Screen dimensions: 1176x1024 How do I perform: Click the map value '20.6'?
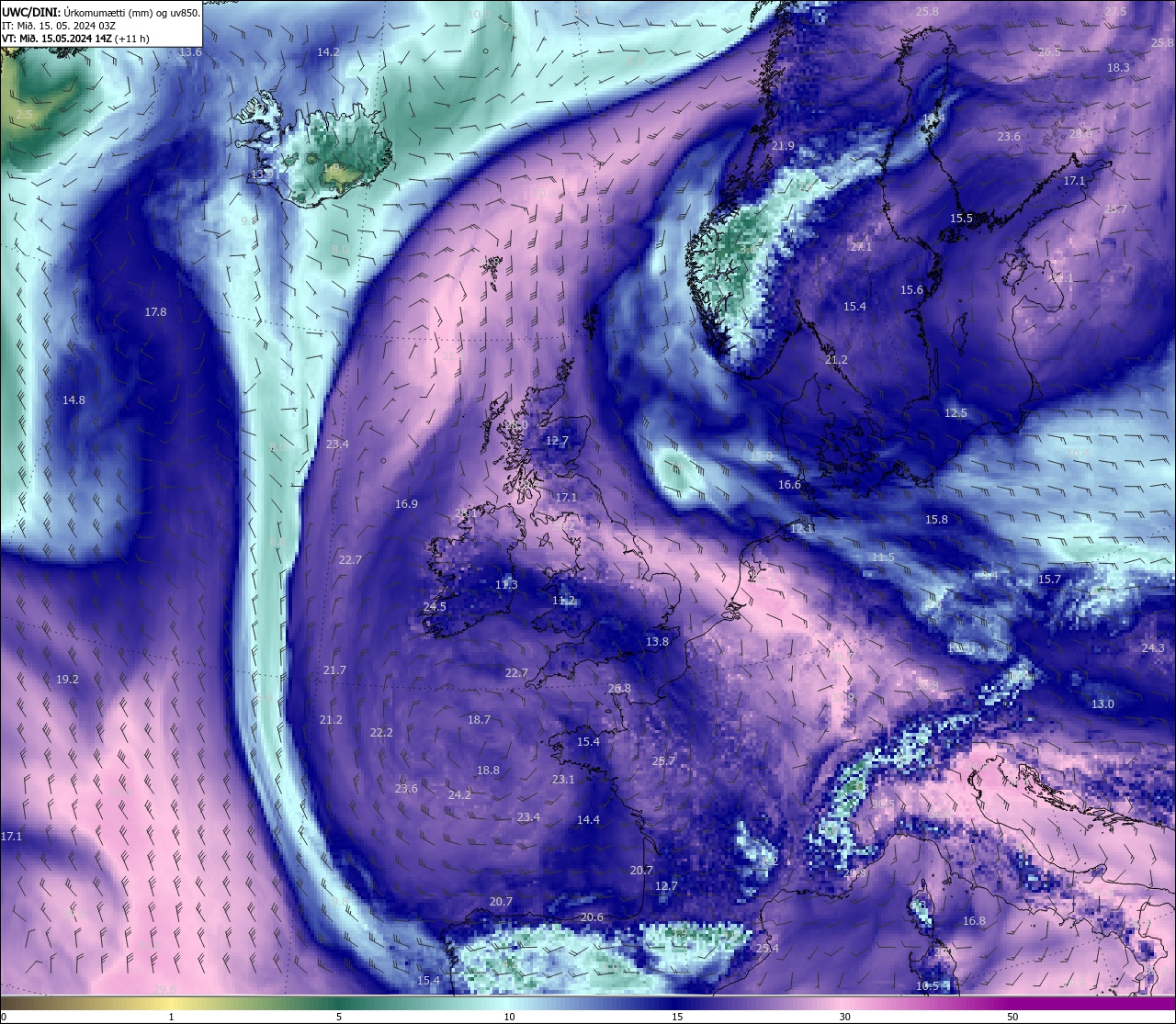593,917
